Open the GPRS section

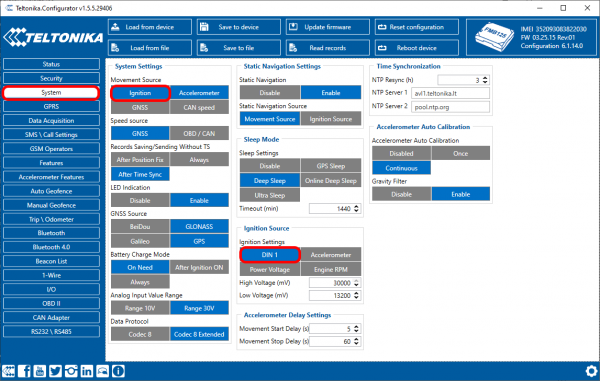(51, 106)
